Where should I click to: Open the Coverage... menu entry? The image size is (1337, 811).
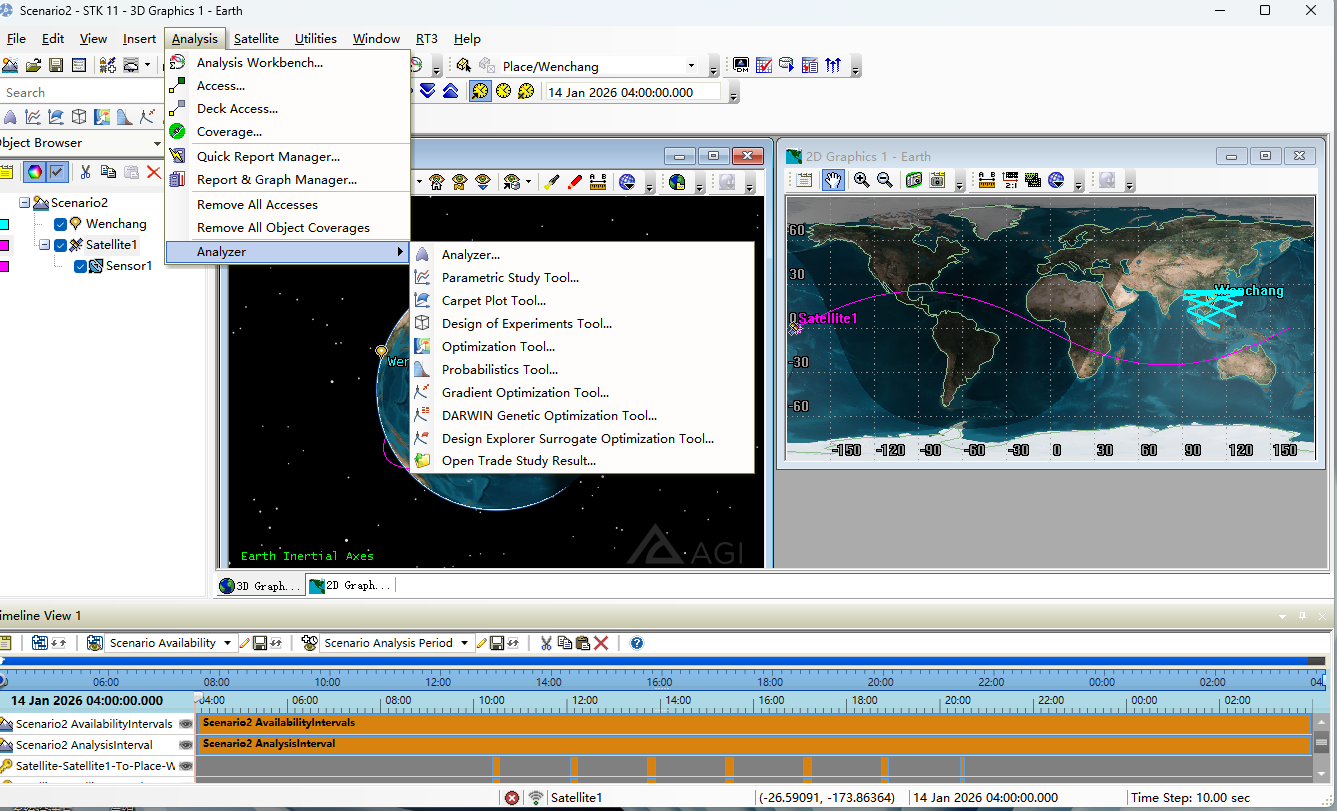tap(288, 131)
